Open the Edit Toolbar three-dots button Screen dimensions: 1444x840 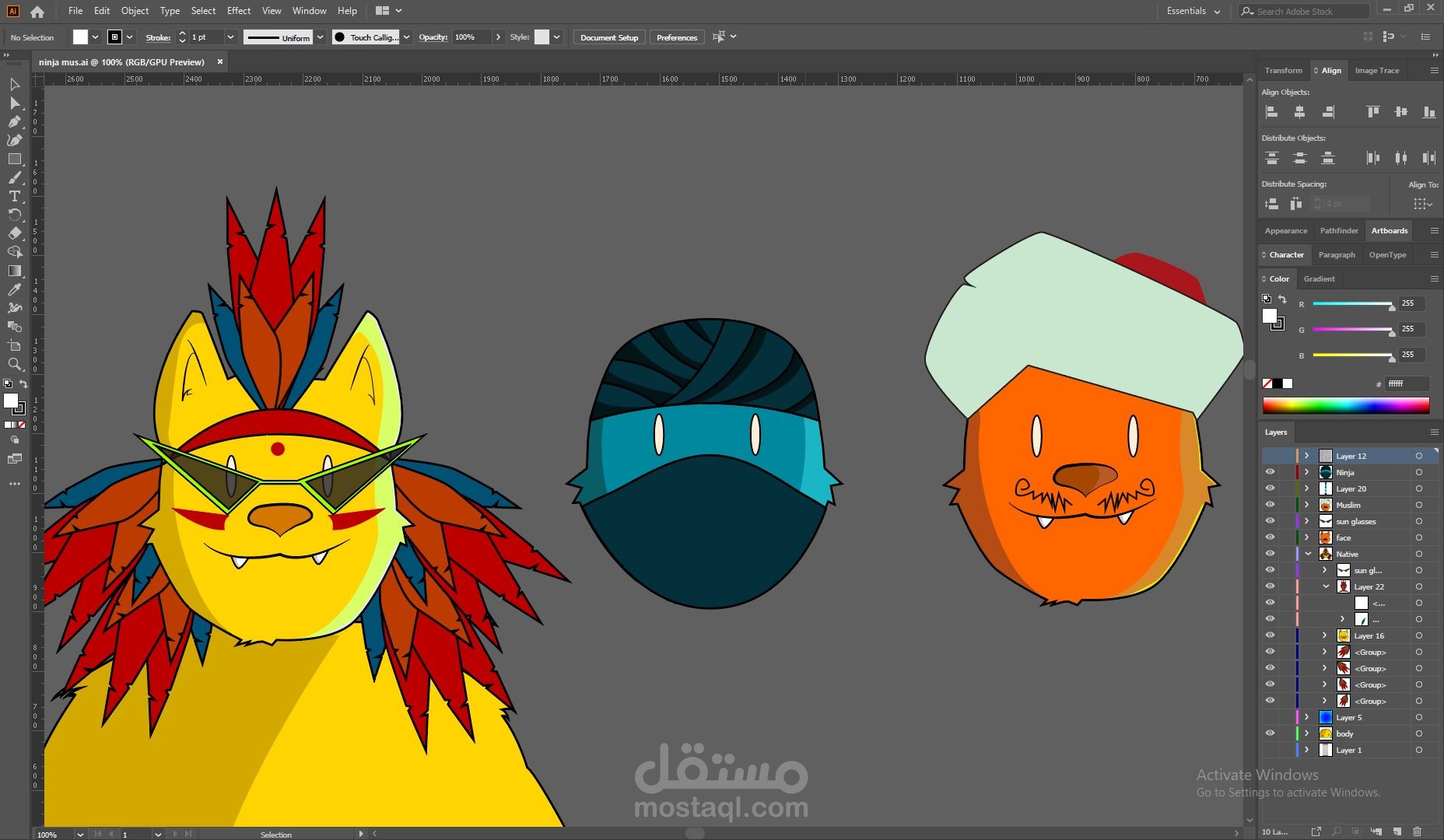click(x=15, y=484)
